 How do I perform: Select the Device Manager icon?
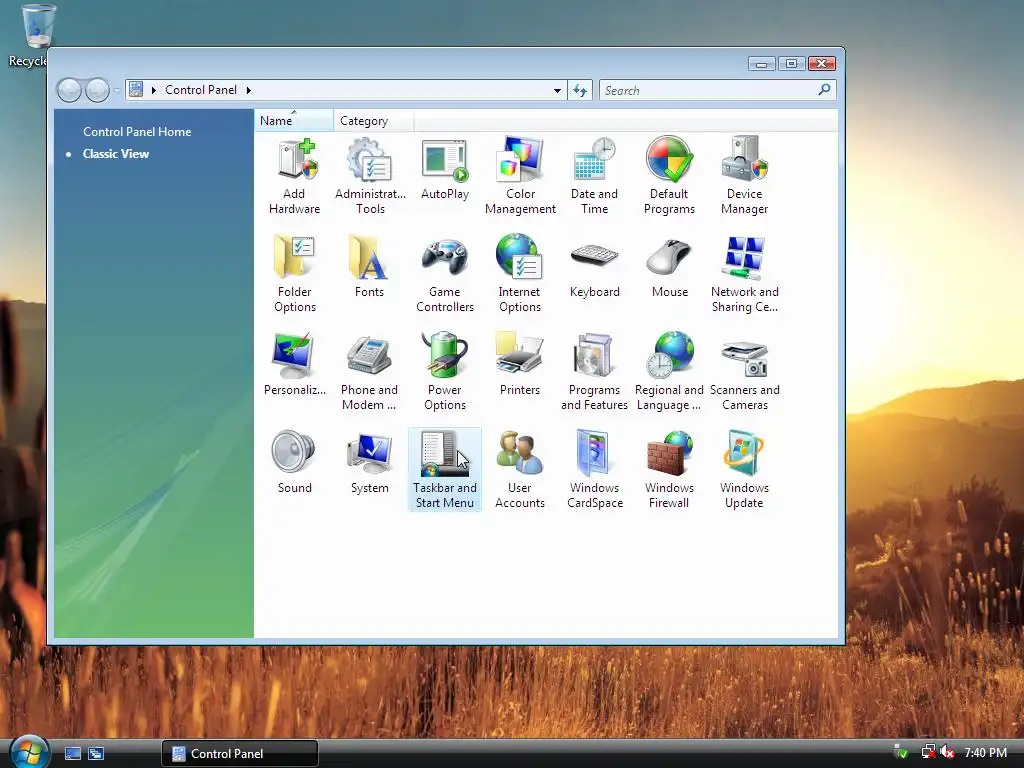(x=744, y=176)
